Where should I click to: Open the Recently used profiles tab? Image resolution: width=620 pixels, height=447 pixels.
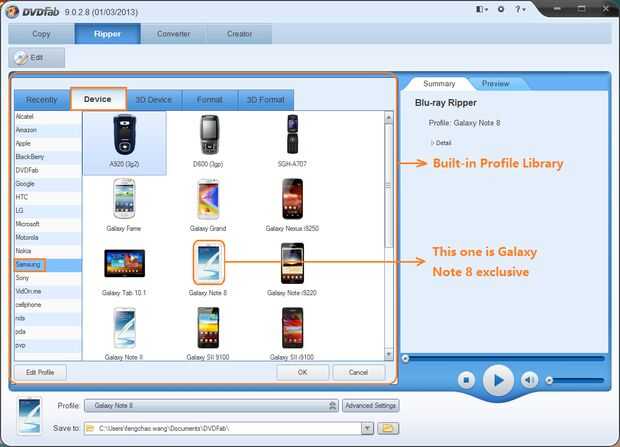point(42,100)
